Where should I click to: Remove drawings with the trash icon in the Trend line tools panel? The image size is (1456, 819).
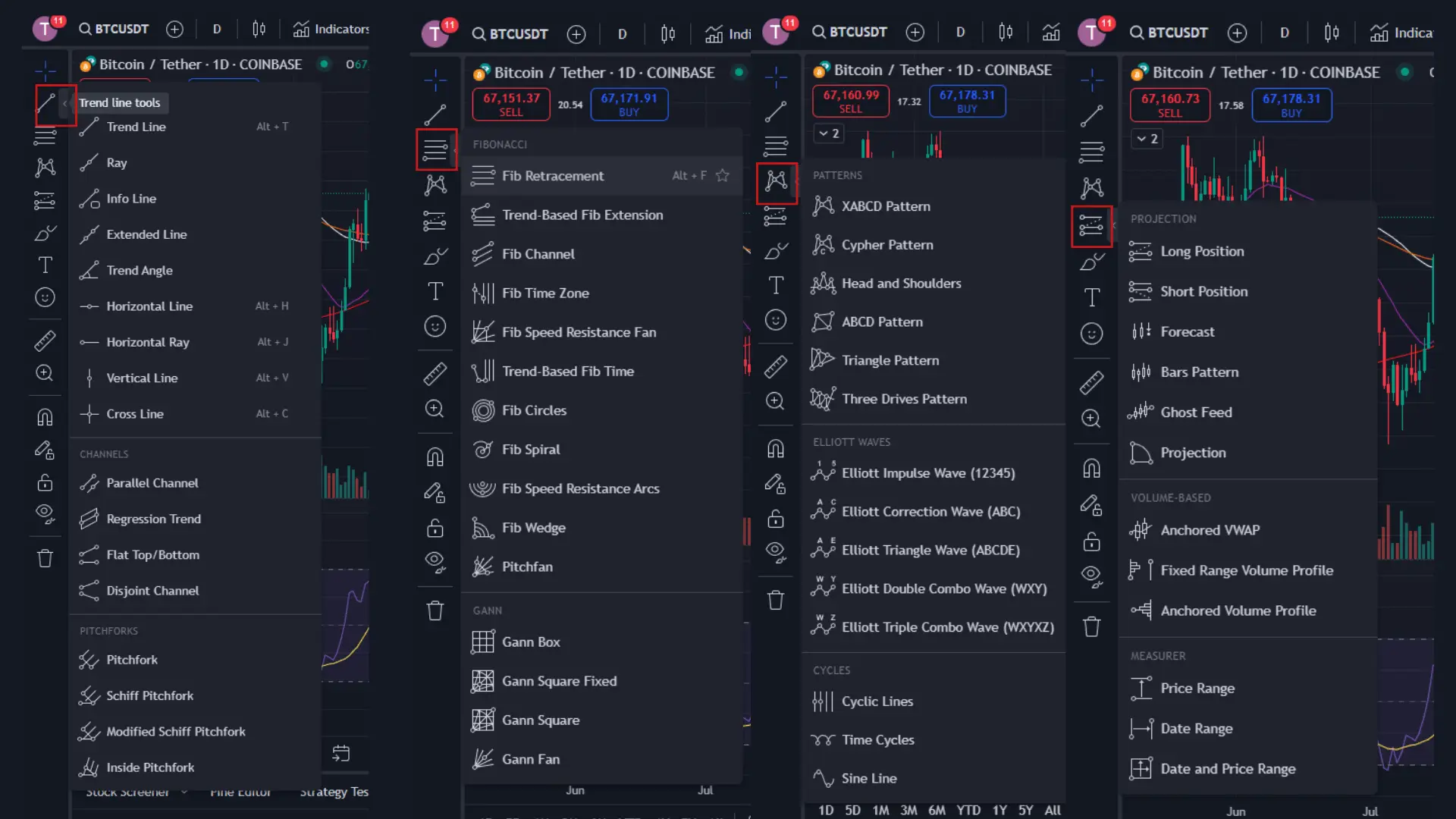pos(45,559)
